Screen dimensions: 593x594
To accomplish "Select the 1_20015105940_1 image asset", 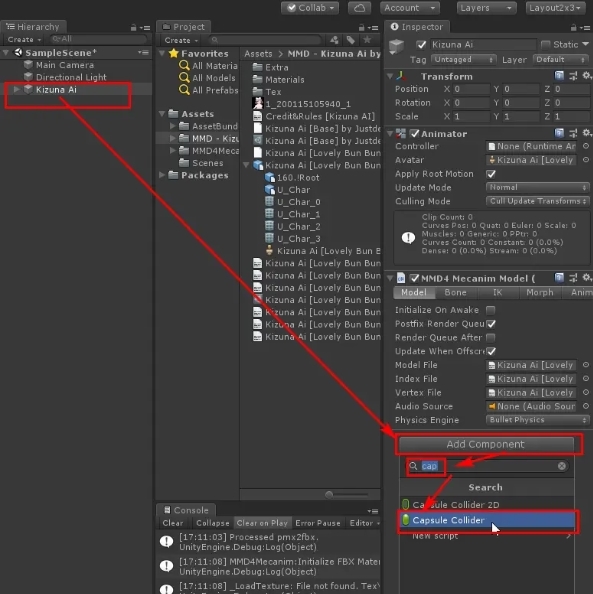I will (x=302, y=104).
